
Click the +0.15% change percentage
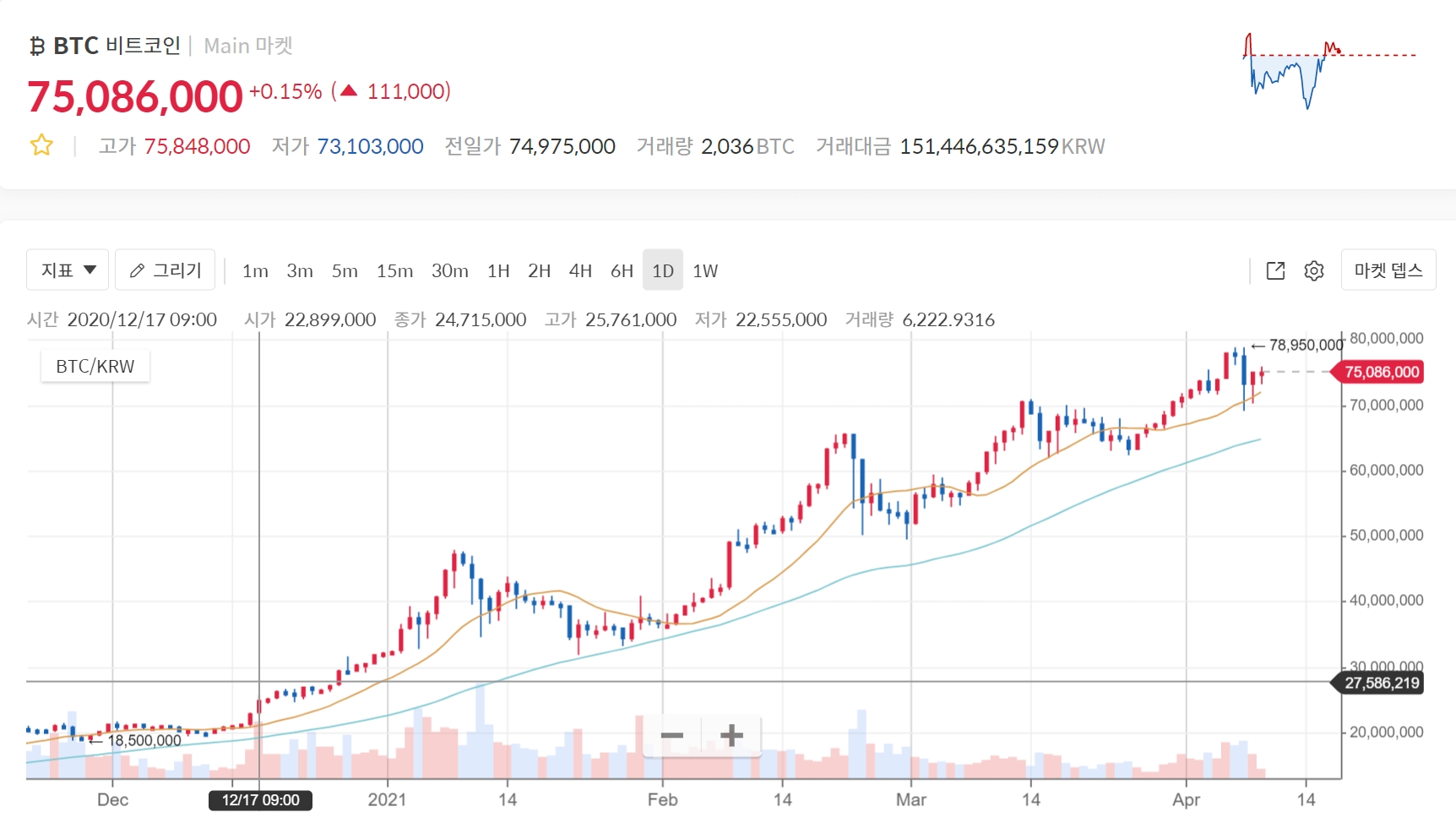coord(285,91)
